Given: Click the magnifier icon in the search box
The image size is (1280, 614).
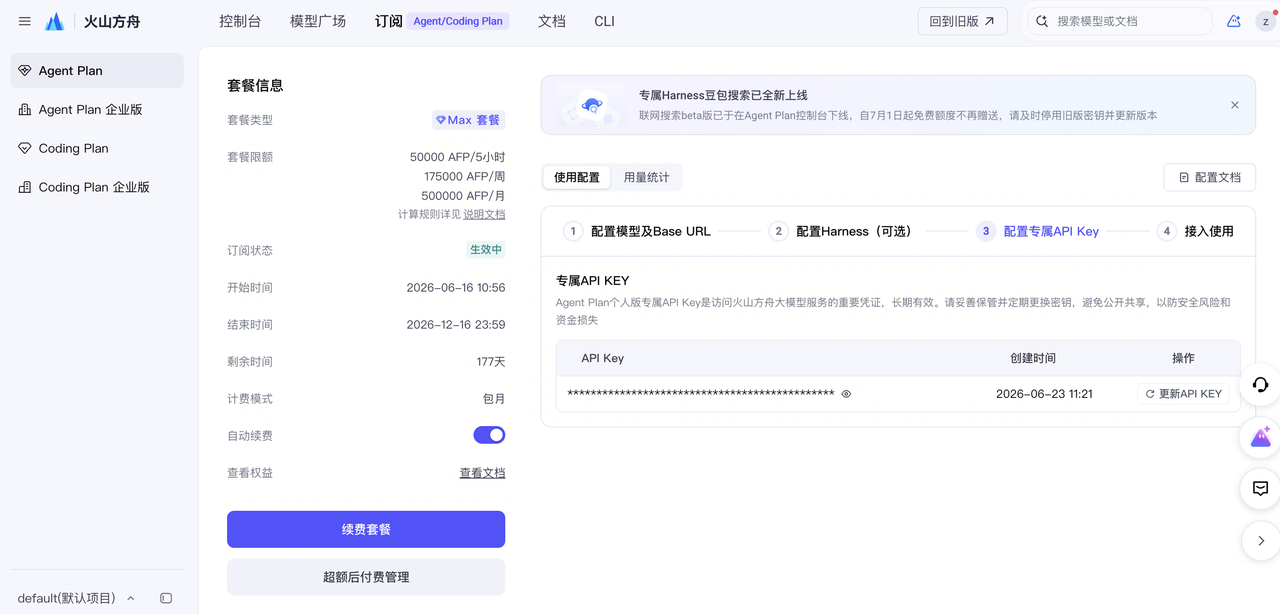Looking at the screenshot, I should pos(1042,21).
